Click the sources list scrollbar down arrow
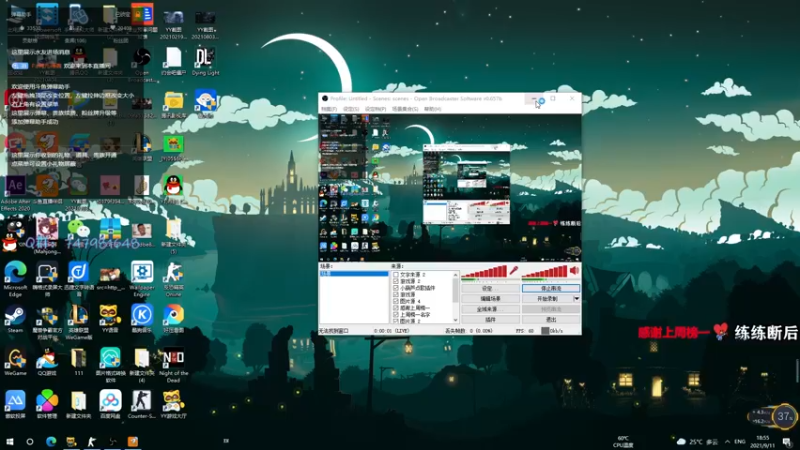800x450 pixels. [455, 320]
